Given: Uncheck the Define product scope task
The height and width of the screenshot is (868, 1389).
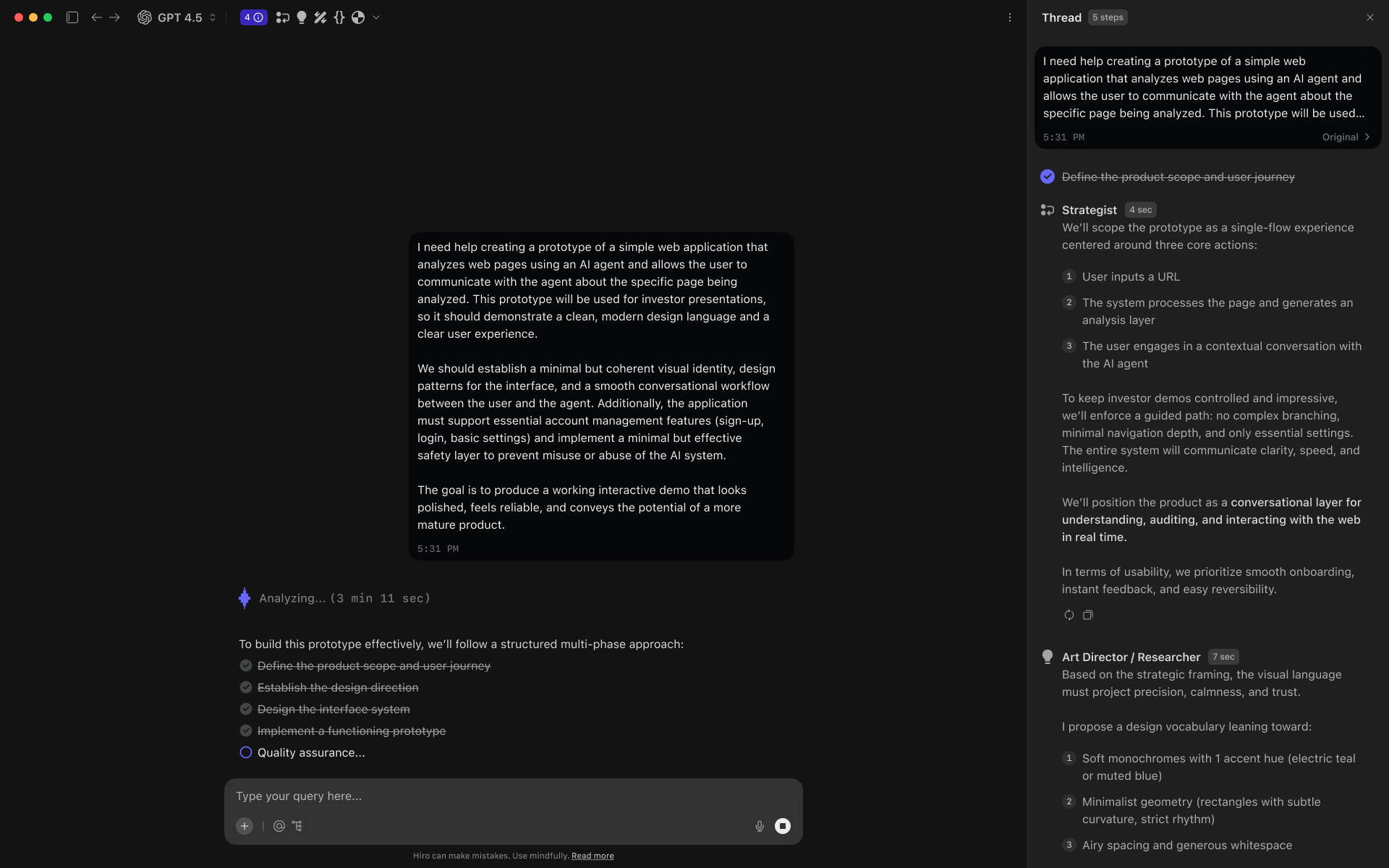Looking at the screenshot, I should click(x=245, y=665).
